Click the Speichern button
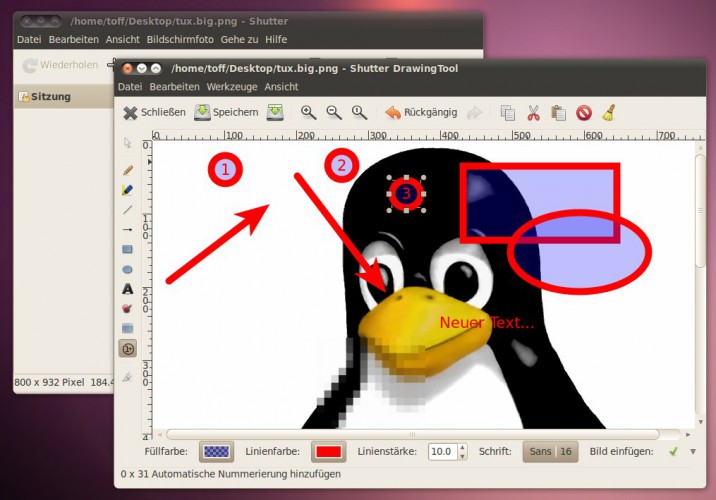Viewport: 716px width, 500px height. [x=226, y=112]
